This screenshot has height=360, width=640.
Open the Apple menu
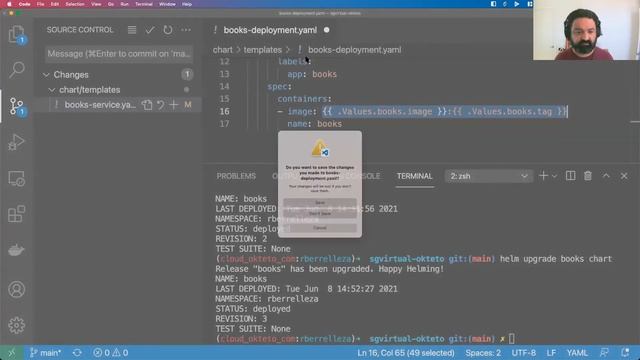9,4
